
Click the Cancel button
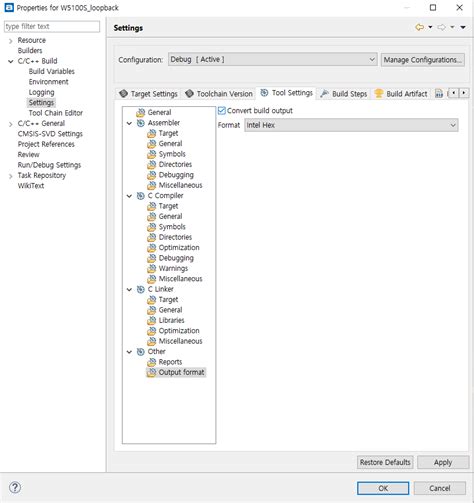[440, 488]
